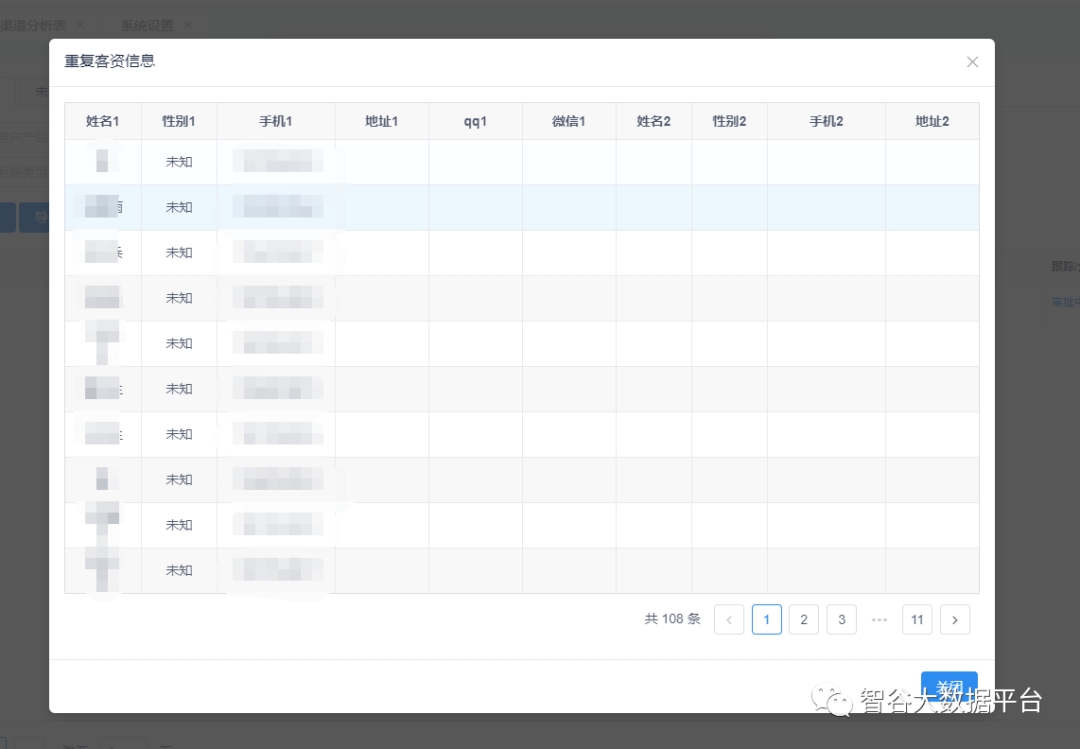Jump to page 2 of results
Image resolution: width=1080 pixels, height=749 pixels.
click(804, 619)
